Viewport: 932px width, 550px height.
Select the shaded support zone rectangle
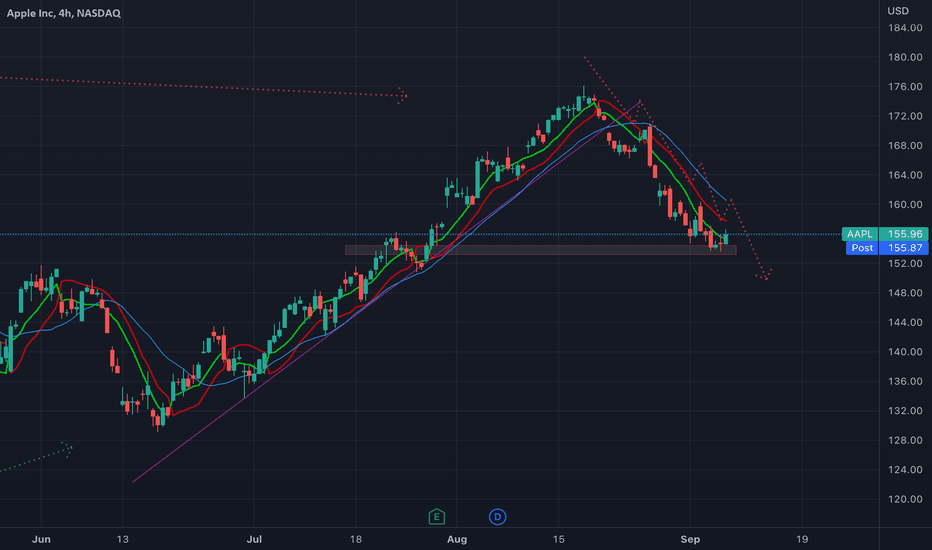pyautogui.click(x=540, y=250)
